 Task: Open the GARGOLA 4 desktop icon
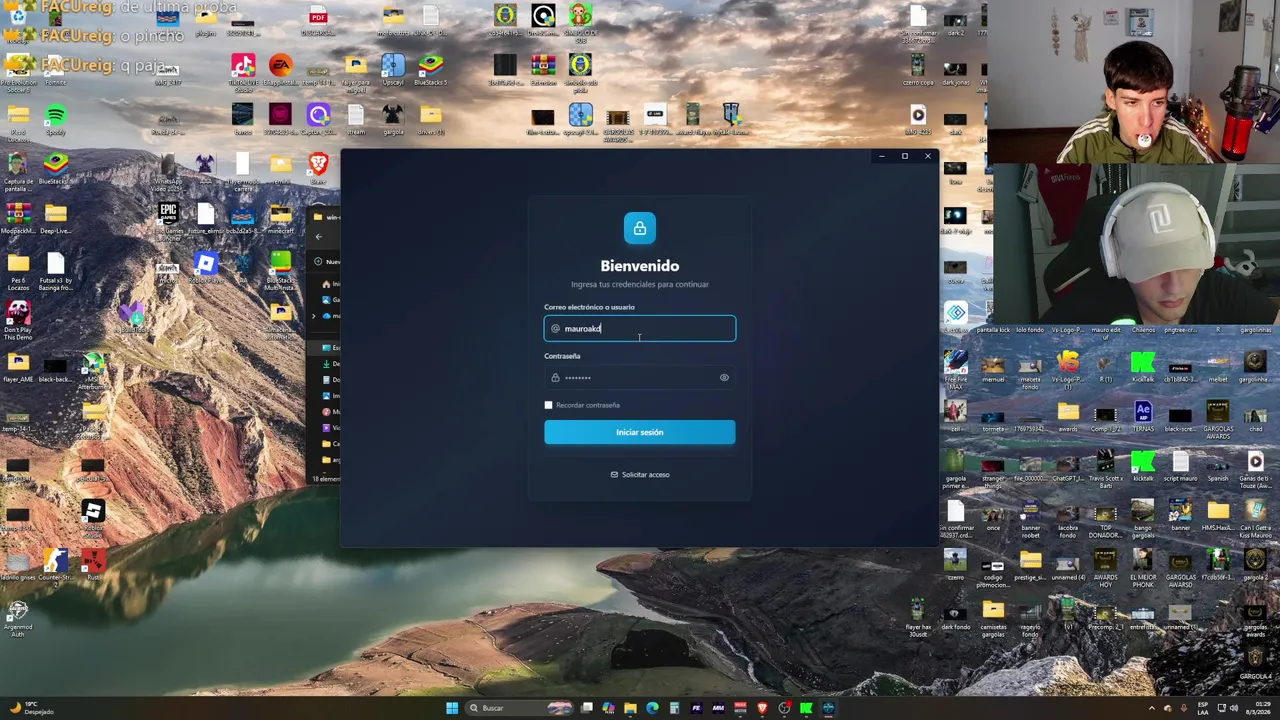(x=1256, y=664)
